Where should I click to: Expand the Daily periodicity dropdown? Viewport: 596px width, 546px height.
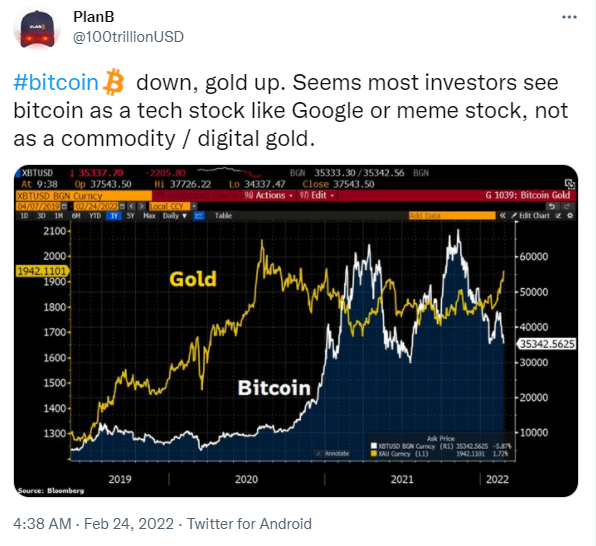point(175,216)
